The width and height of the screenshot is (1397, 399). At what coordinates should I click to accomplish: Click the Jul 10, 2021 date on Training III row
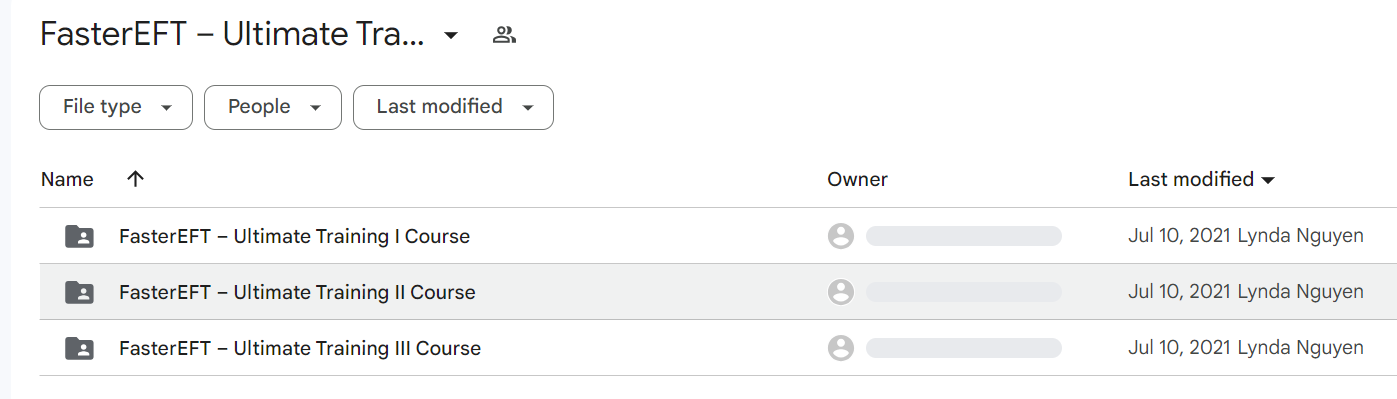click(x=1180, y=348)
